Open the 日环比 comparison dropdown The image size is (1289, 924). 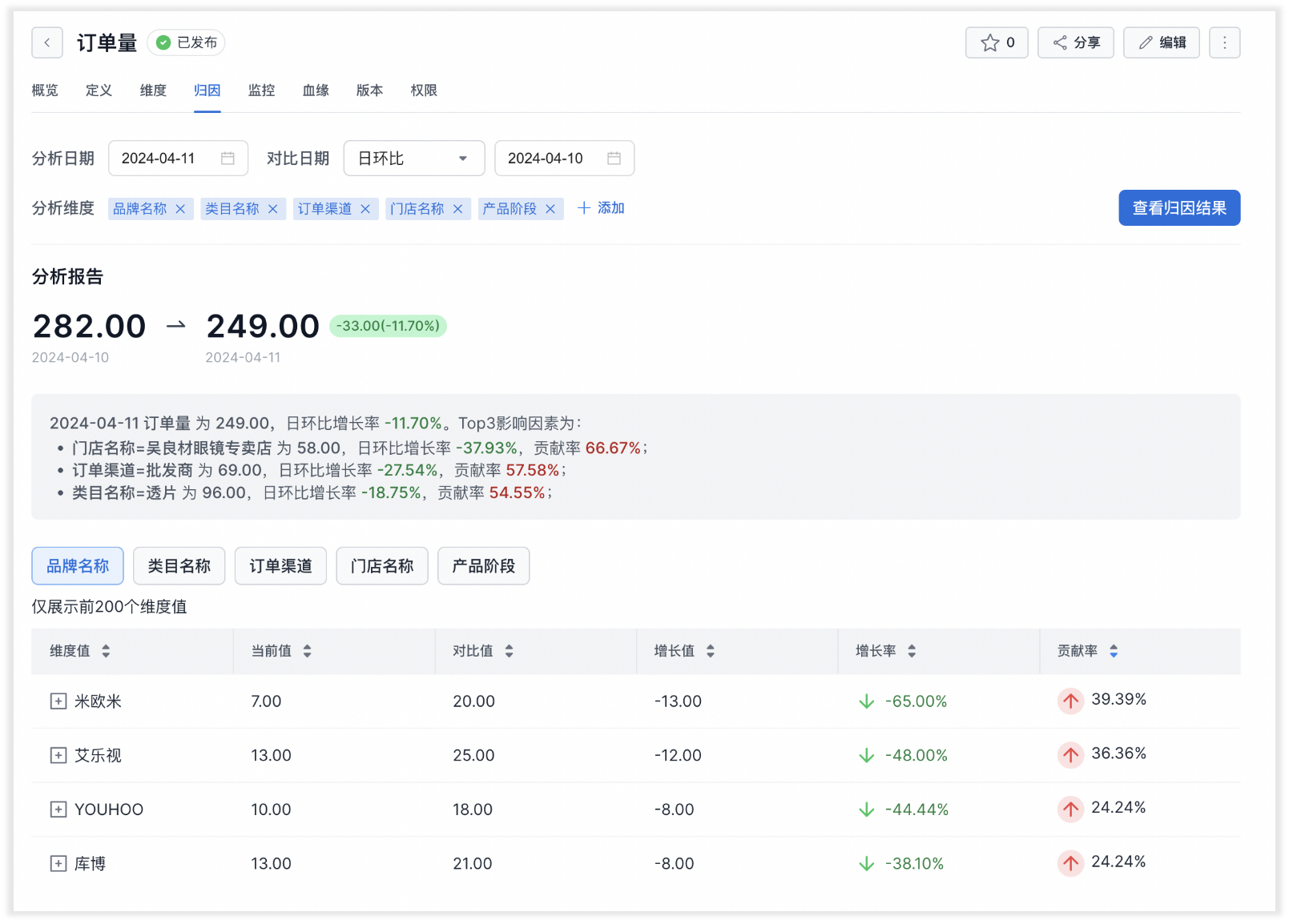tap(413, 159)
